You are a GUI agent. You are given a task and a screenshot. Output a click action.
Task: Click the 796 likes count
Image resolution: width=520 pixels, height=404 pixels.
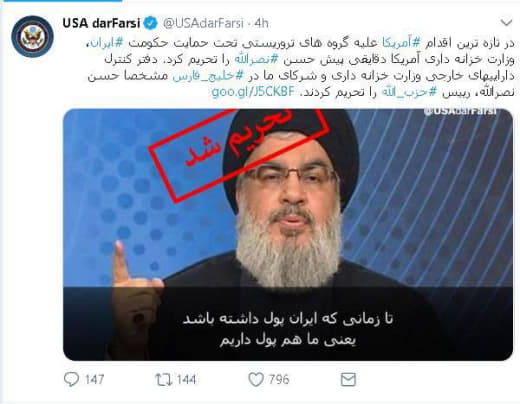[279, 380]
